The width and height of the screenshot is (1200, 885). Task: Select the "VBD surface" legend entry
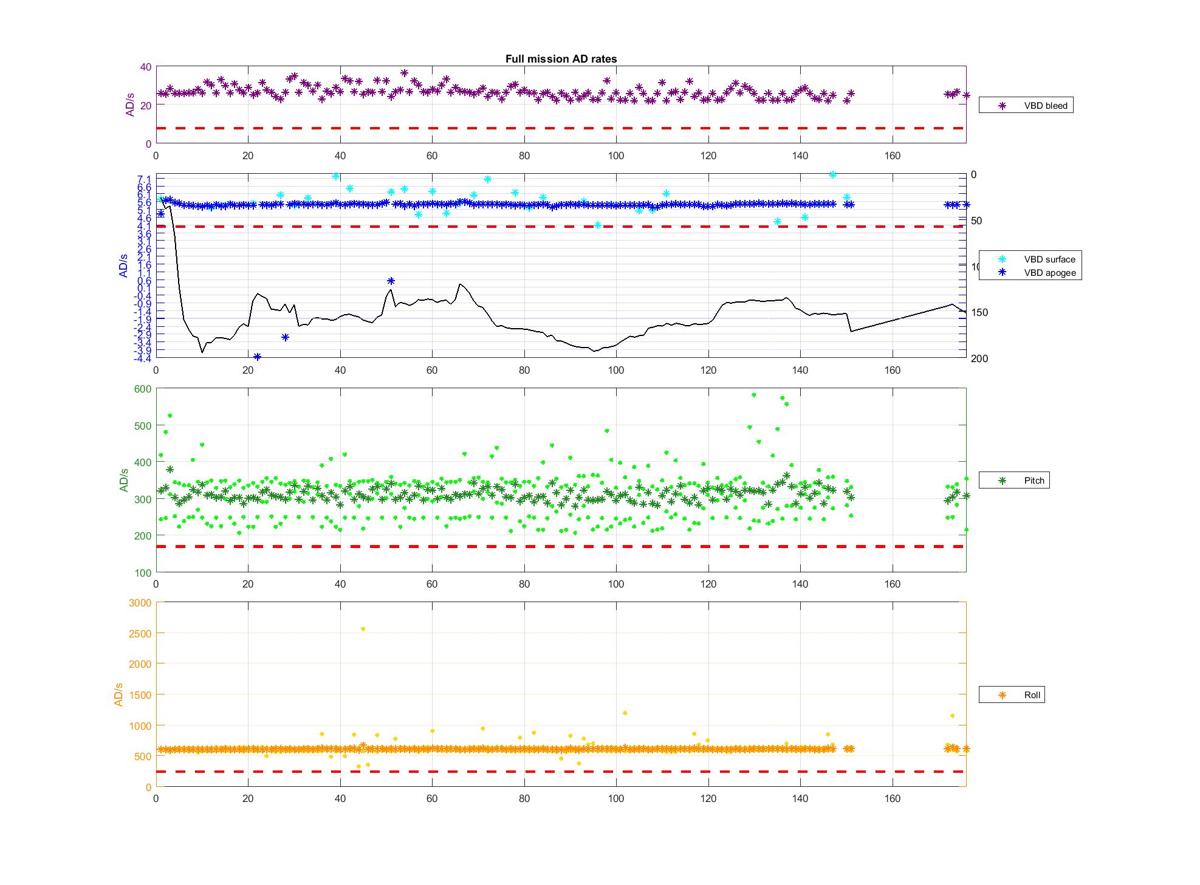point(1032,258)
